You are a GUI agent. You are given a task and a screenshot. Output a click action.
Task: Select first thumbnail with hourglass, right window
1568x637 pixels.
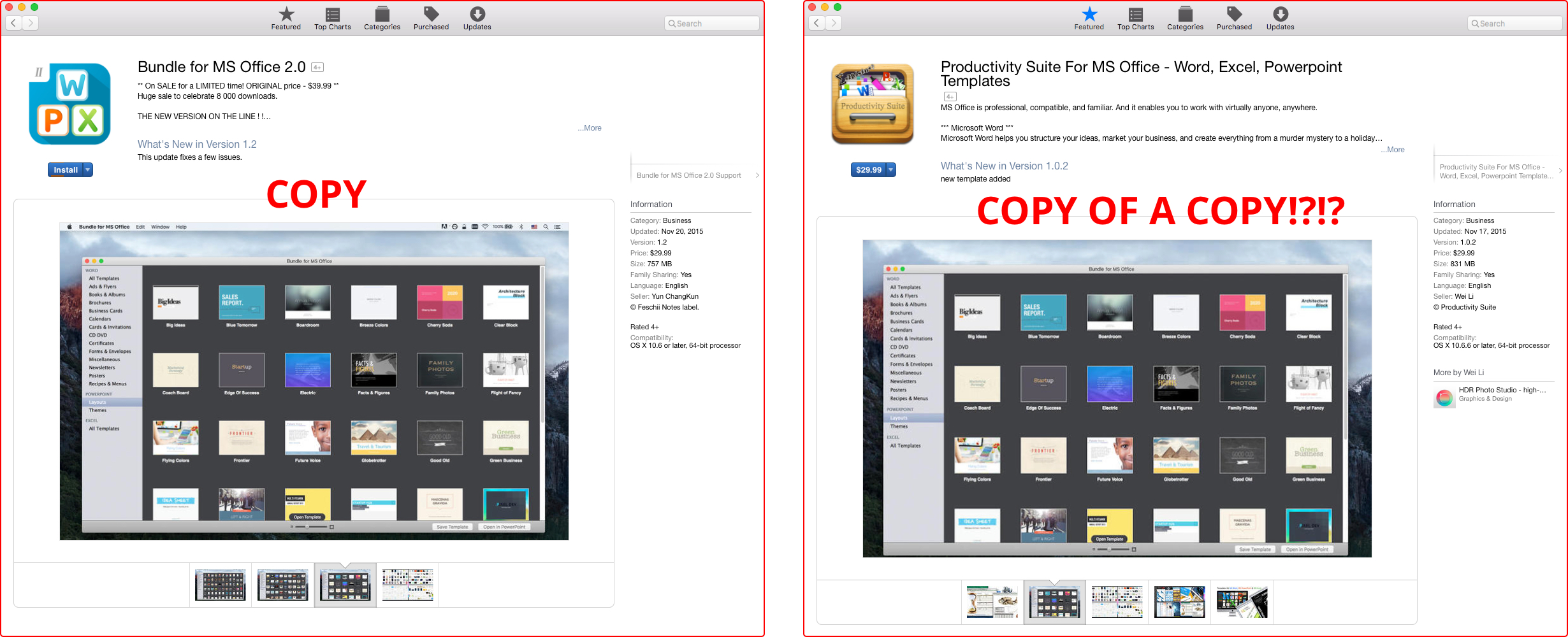[992, 602]
